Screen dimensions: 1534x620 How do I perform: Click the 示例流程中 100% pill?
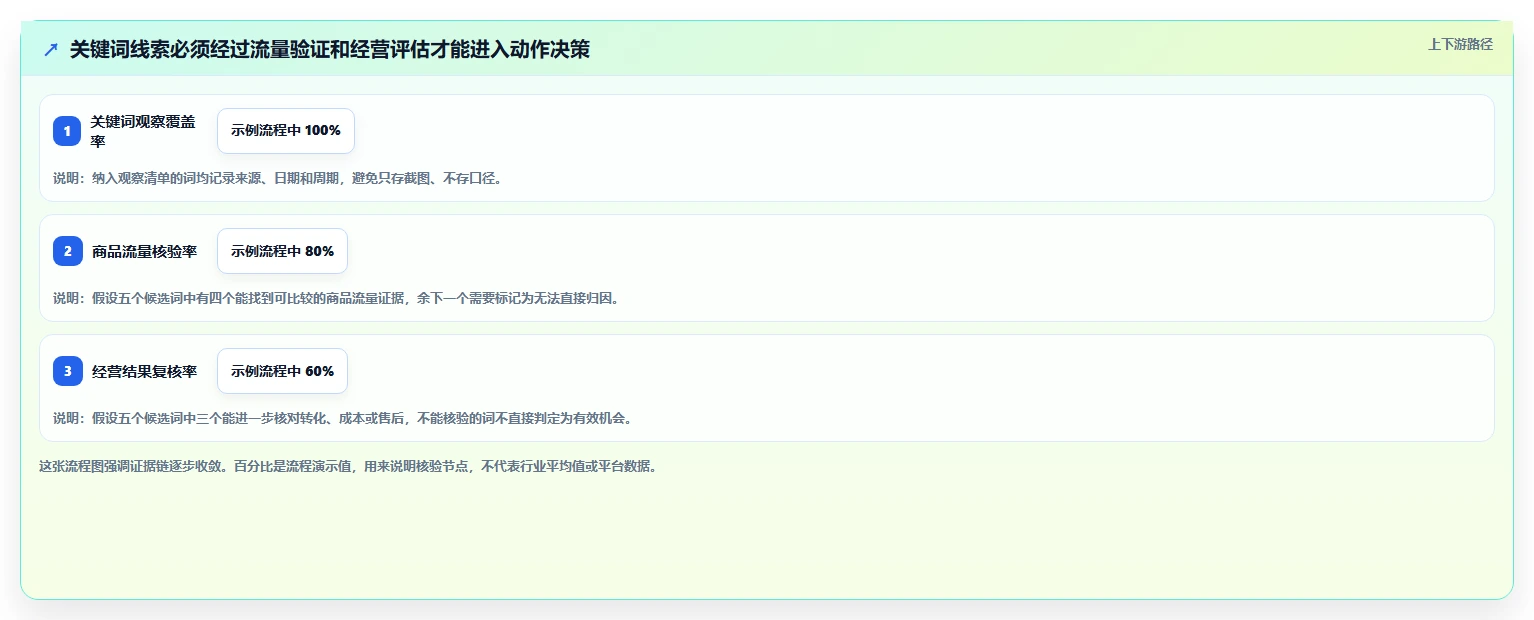[286, 131]
